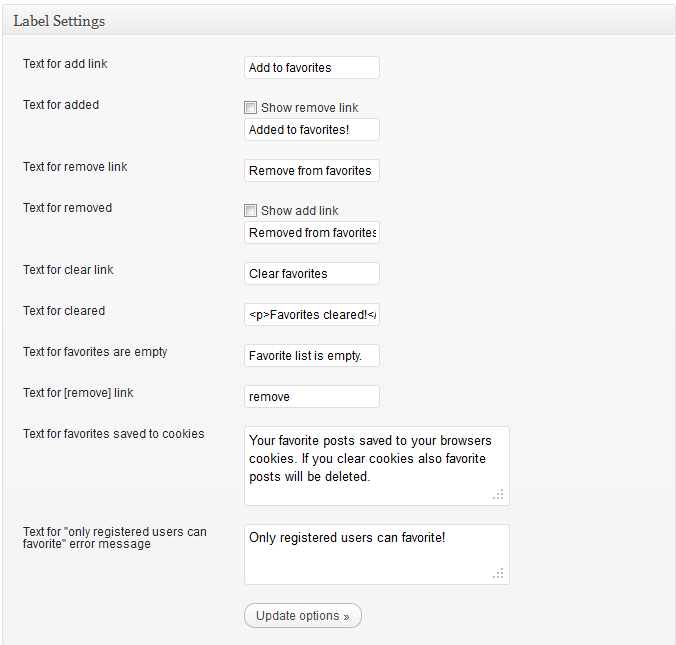This screenshot has width=676, height=645.
Task: Grab the resize handle of registered-users textarea
Action: click(x=499, y=573)
